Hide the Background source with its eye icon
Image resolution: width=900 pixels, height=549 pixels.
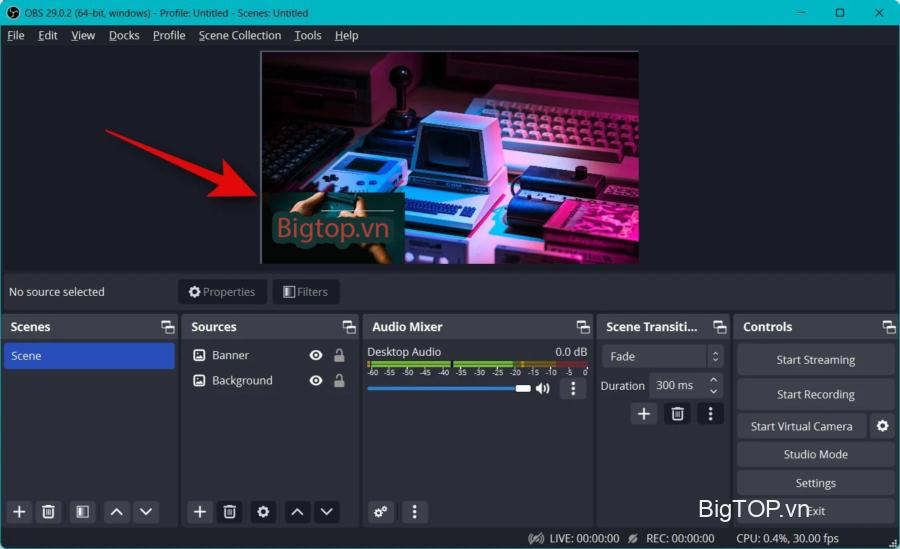[x=316, y=380]
